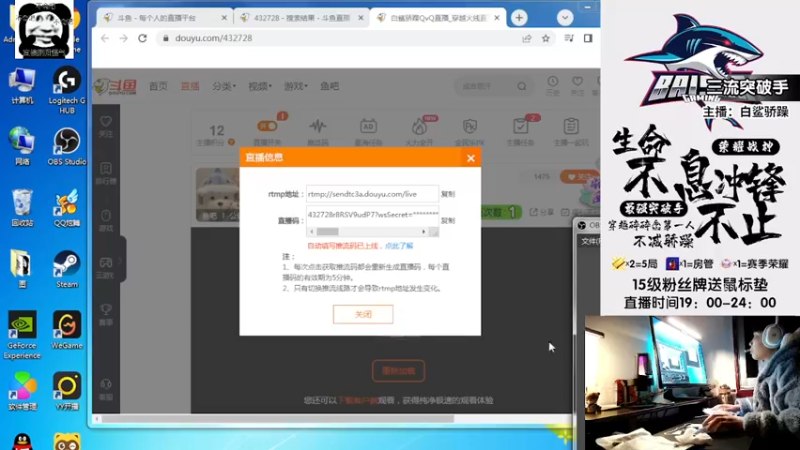The image size is (800, 450).
Task: Open the 星海任务 AD icon
Action: [x=368, y=132]
